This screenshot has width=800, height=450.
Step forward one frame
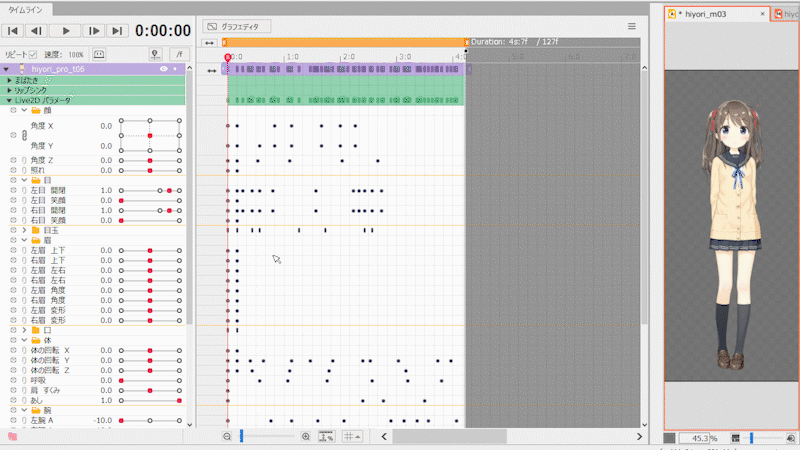[x=93, y=31]
